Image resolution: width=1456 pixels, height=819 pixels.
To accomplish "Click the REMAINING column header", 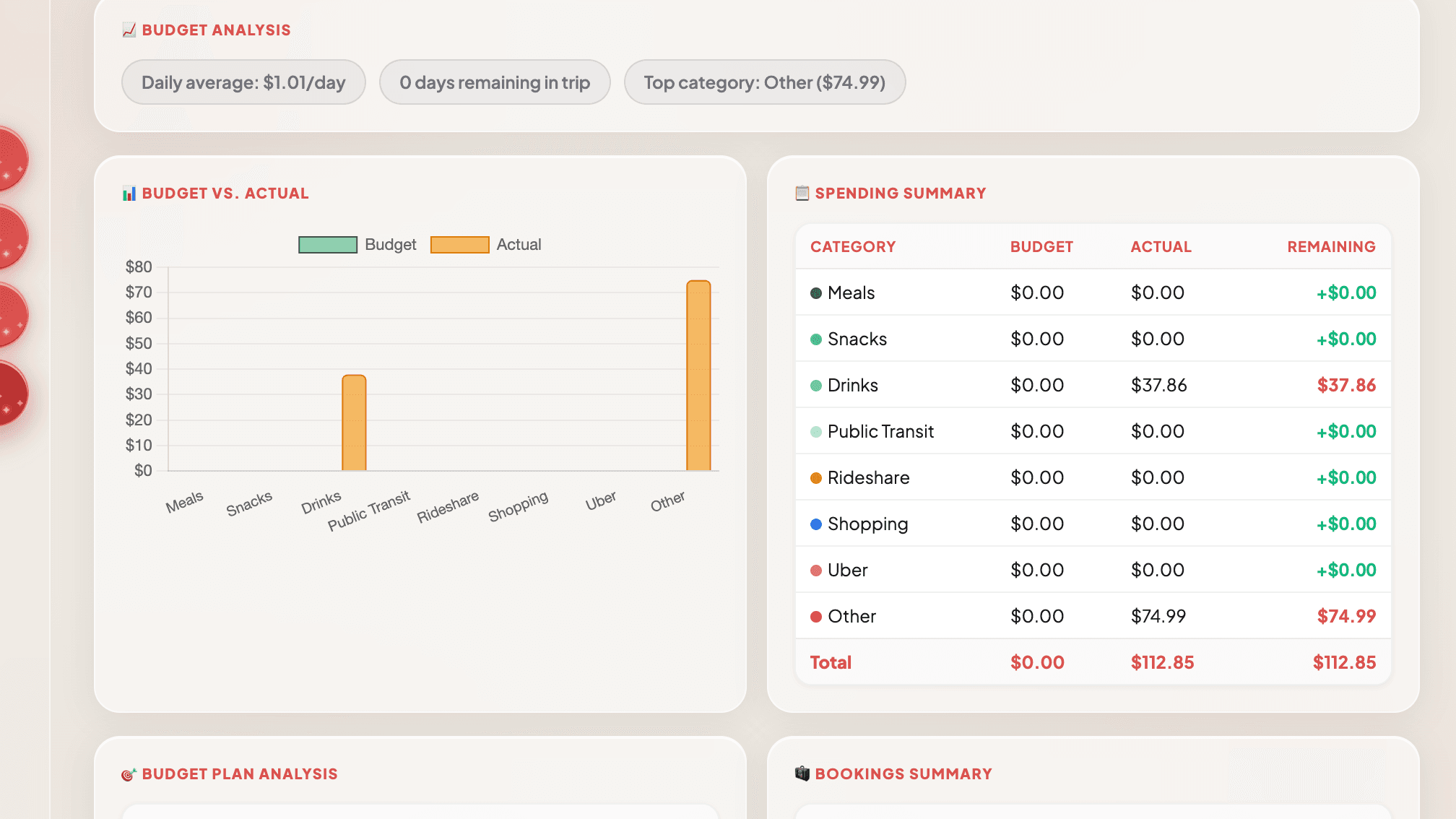I will [x=1331, y=247].
